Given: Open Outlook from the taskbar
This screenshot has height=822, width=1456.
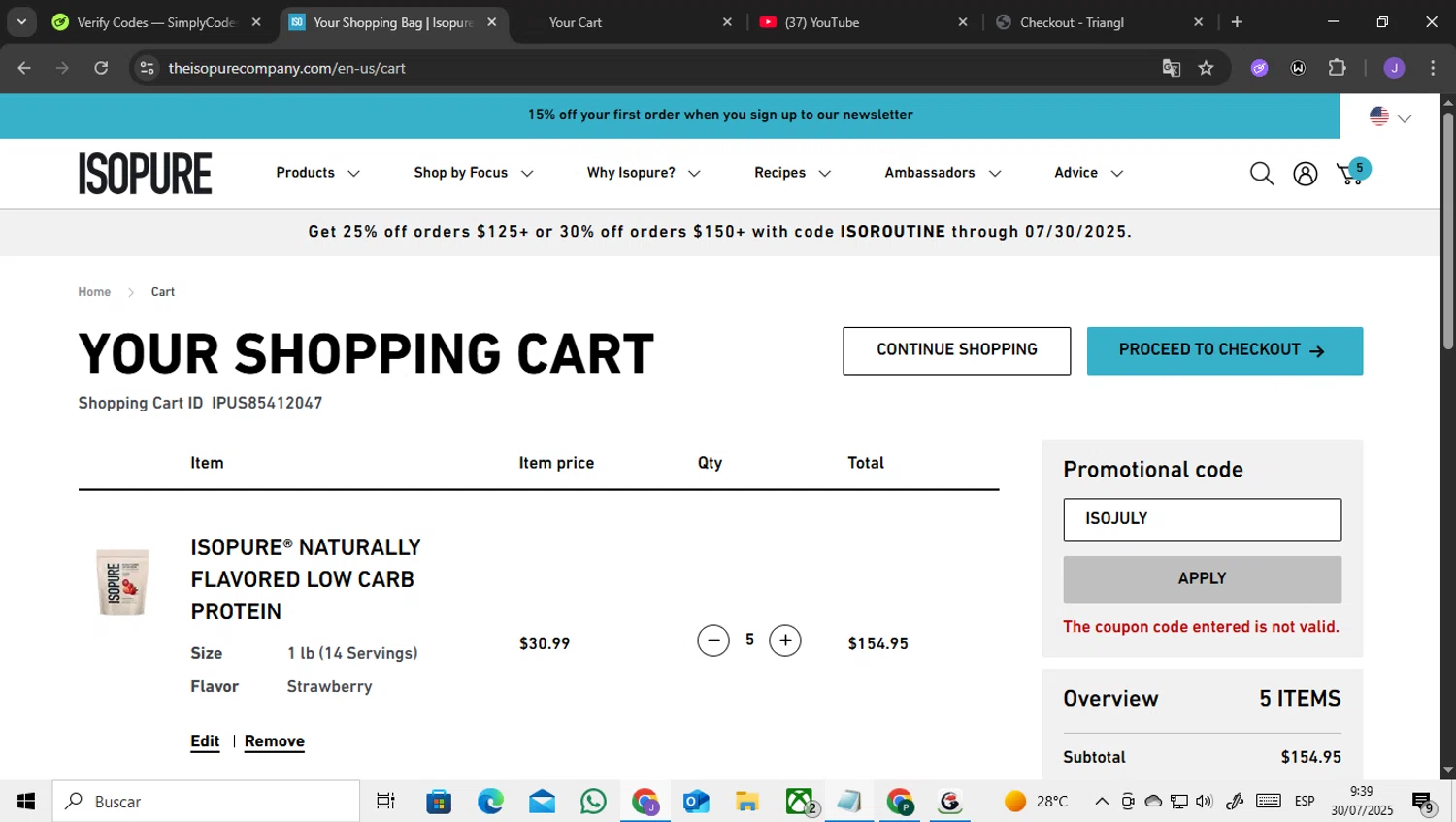Looking at the screenshot, I should [x=696, y=802].
